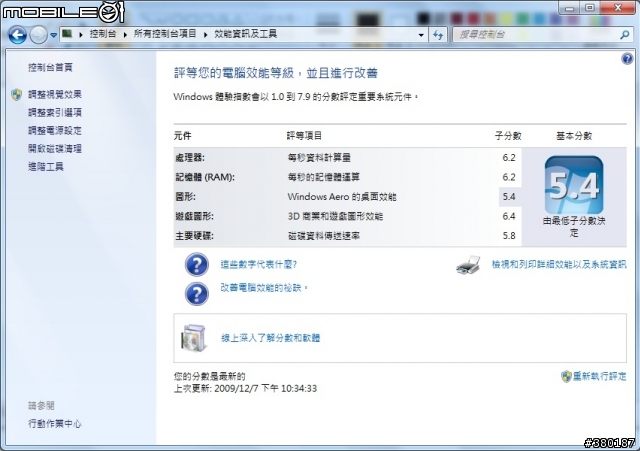Expand the arrow after 所有控制台項目 breadcrumb

(205, 35)
